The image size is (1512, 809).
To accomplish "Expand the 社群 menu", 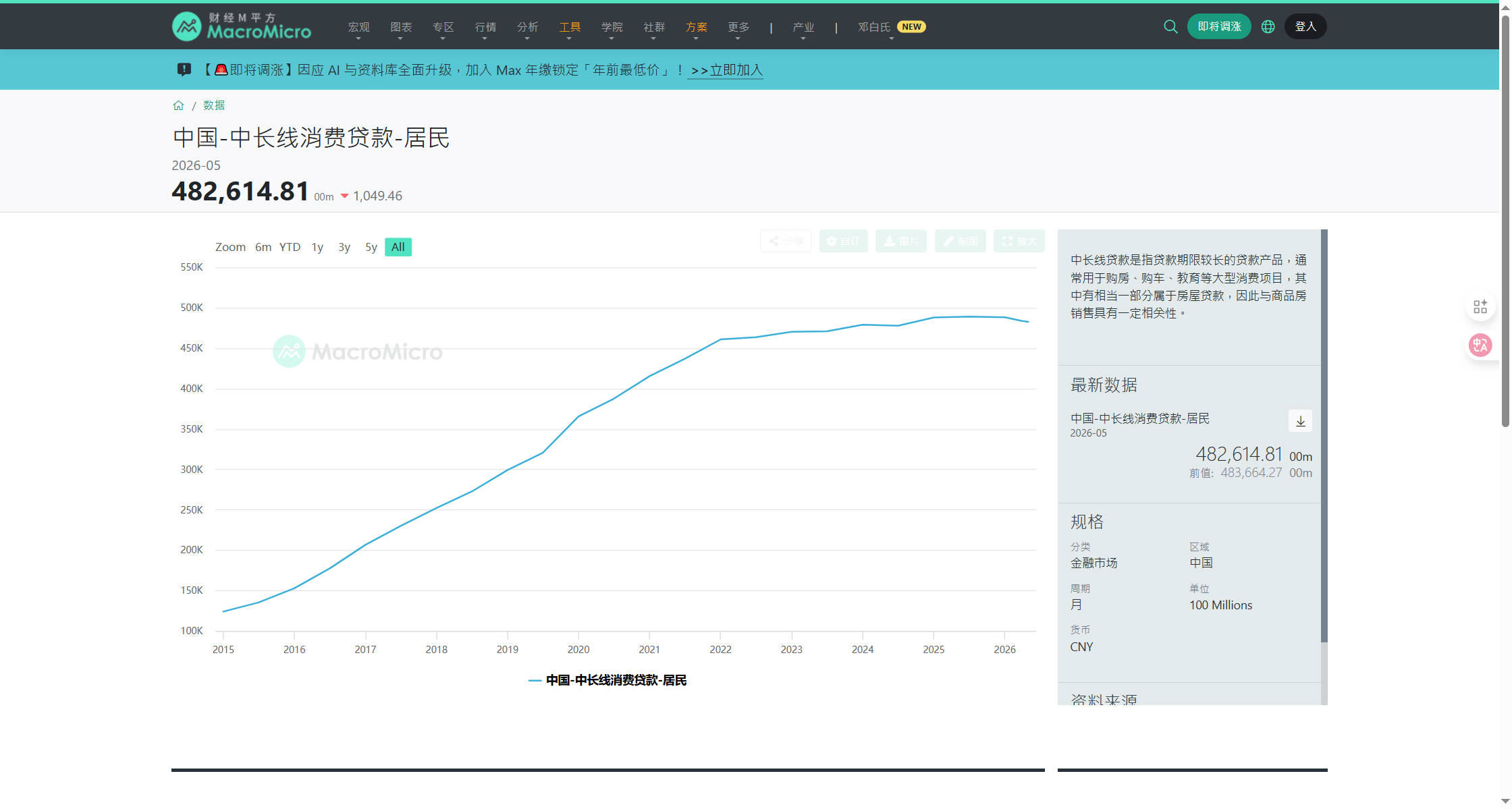I will click(x=654, y=27).
